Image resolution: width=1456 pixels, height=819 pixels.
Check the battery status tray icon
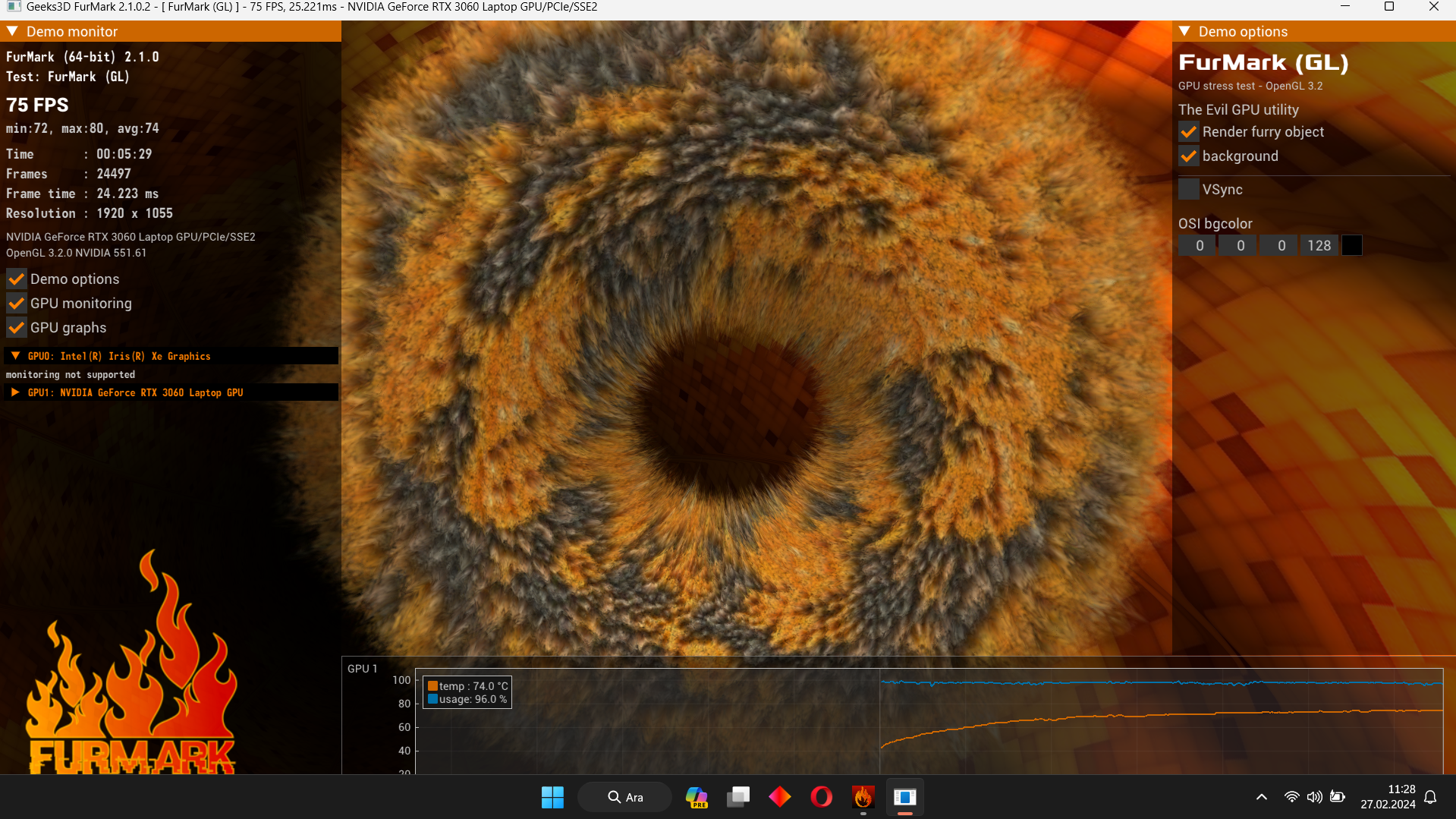[1338, 797]
